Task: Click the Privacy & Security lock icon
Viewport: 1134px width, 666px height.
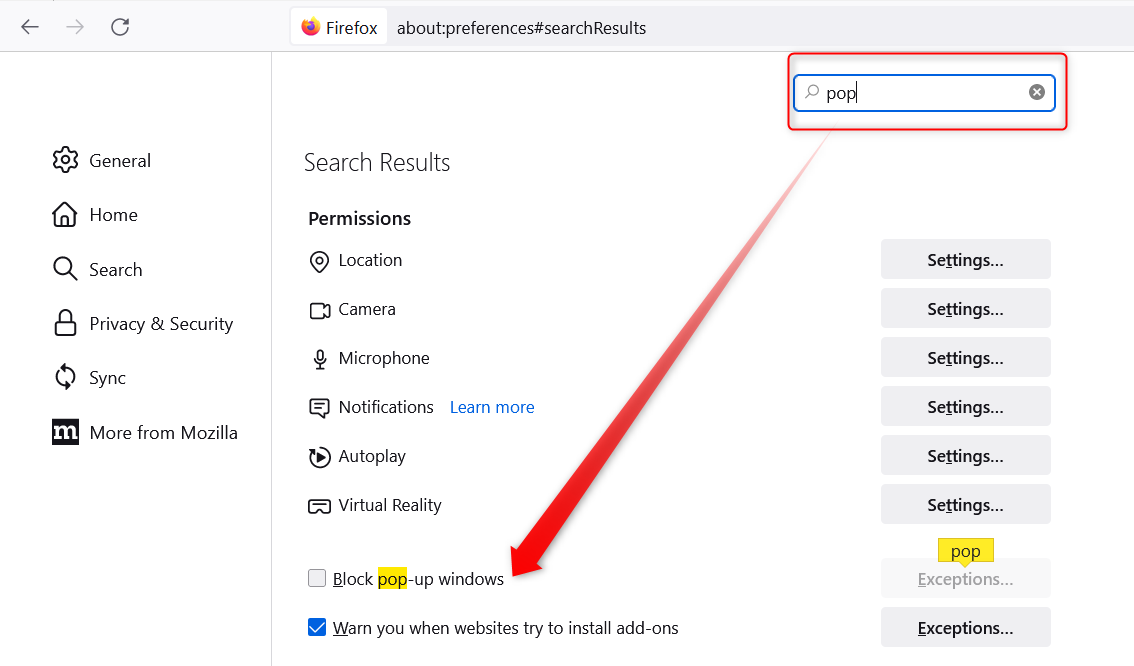Action: tap(65, 323)
